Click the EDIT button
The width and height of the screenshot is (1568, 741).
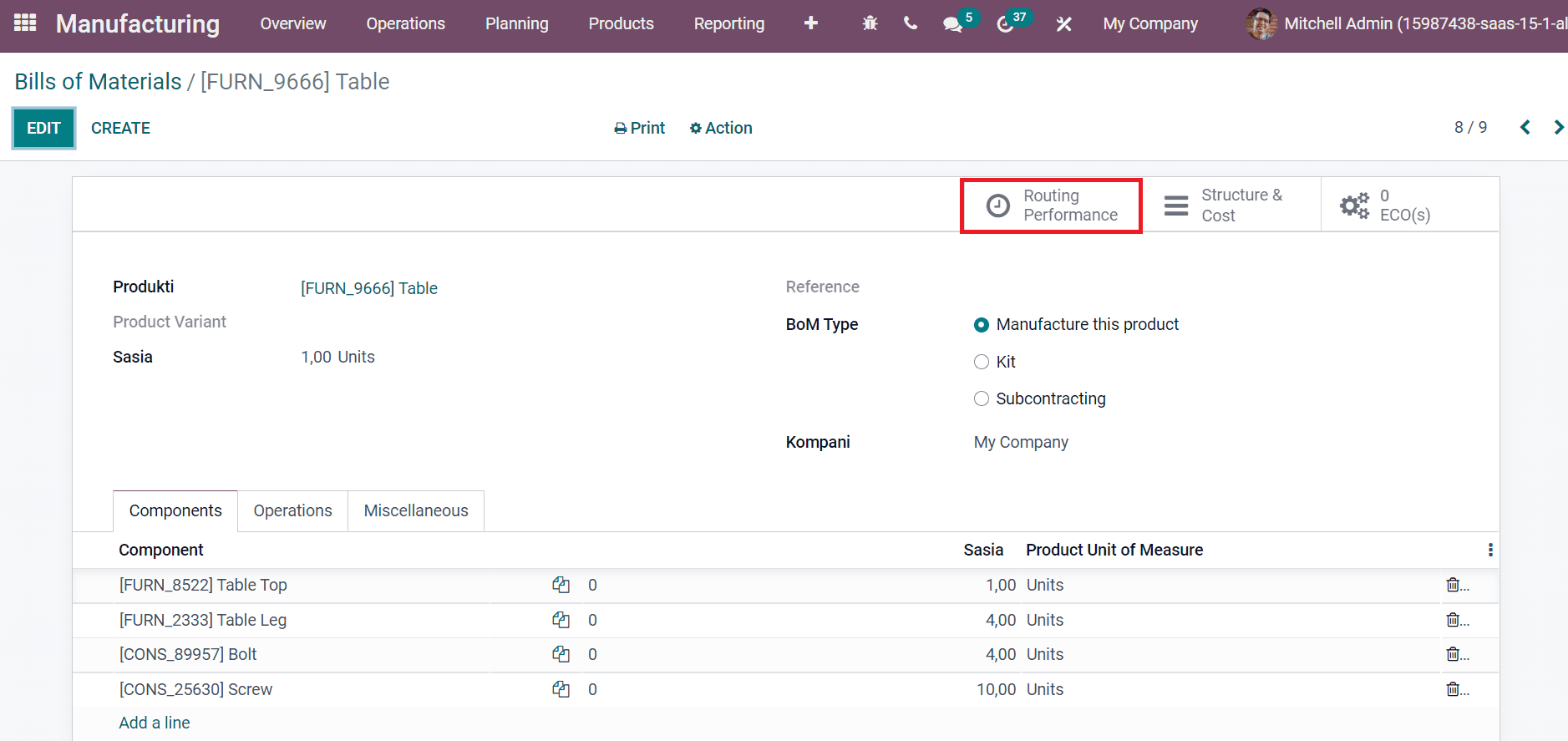(43, 128)
